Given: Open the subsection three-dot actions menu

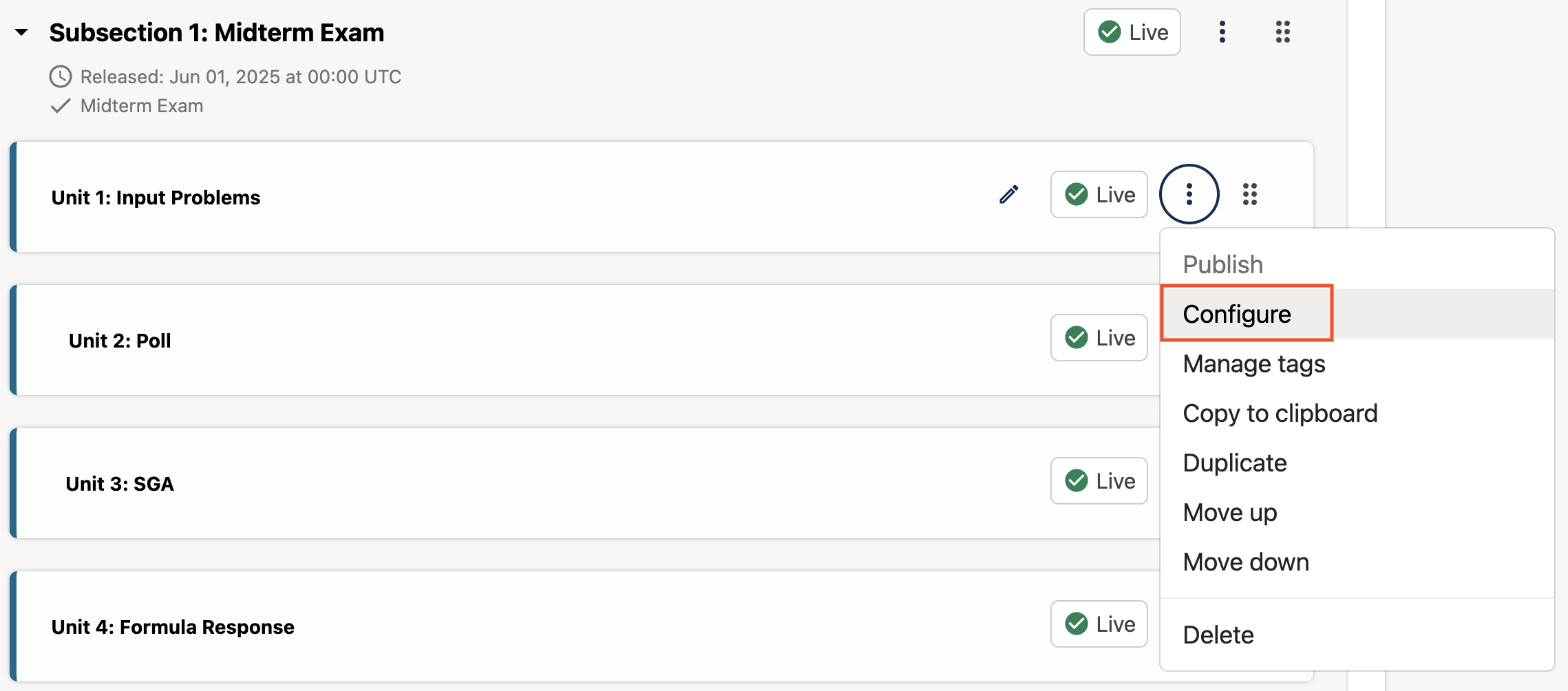Looking at the screenshot, I should 1222,32.
